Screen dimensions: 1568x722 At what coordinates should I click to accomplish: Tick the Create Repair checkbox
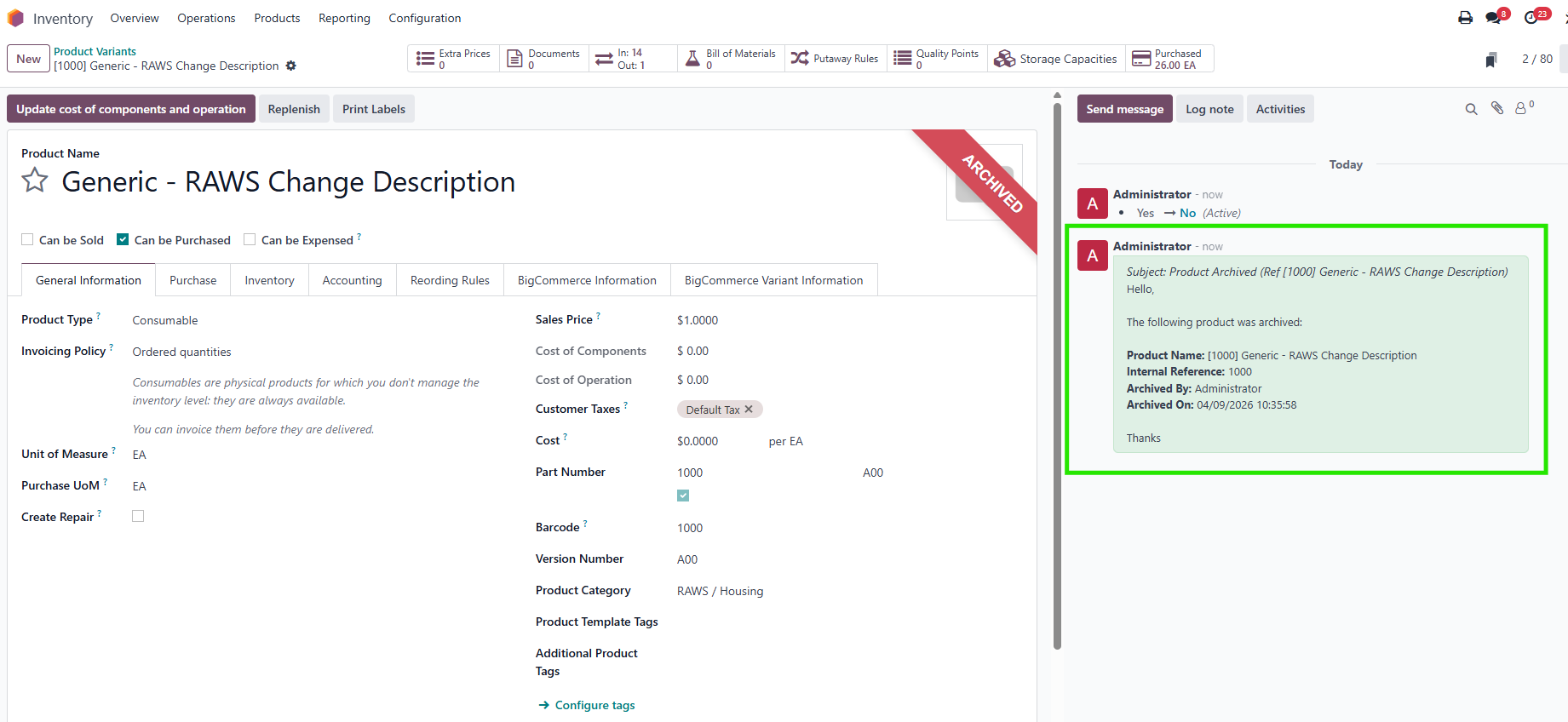pyautogui.click(x=138, y=516)
